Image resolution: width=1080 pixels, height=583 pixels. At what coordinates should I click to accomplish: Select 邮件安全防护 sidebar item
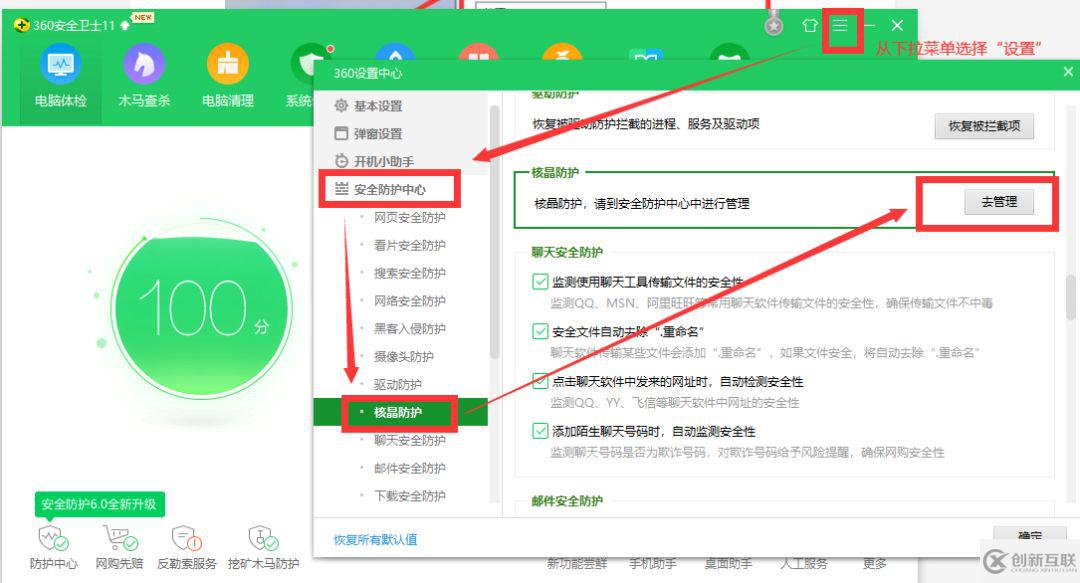tap(409, 468)
